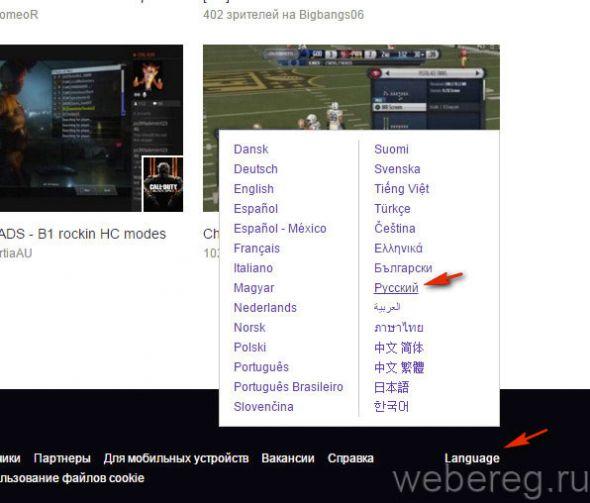
Task: Select Slovenčina language
Action: click(263, 407)
